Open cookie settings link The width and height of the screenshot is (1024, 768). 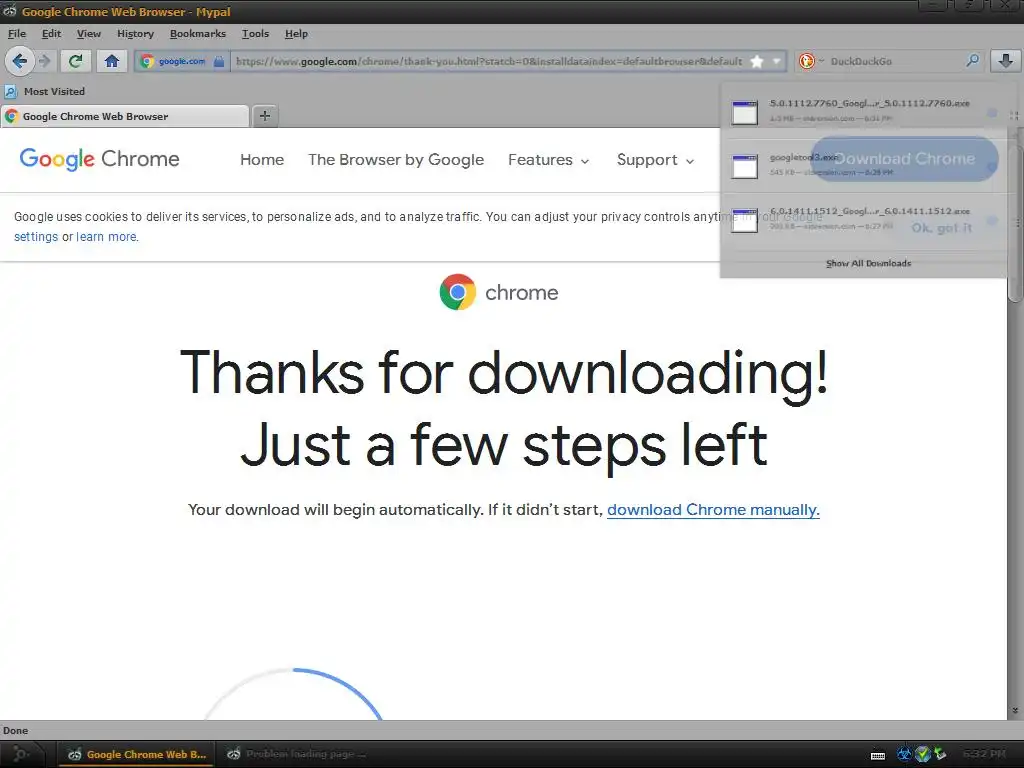[36, 236]
